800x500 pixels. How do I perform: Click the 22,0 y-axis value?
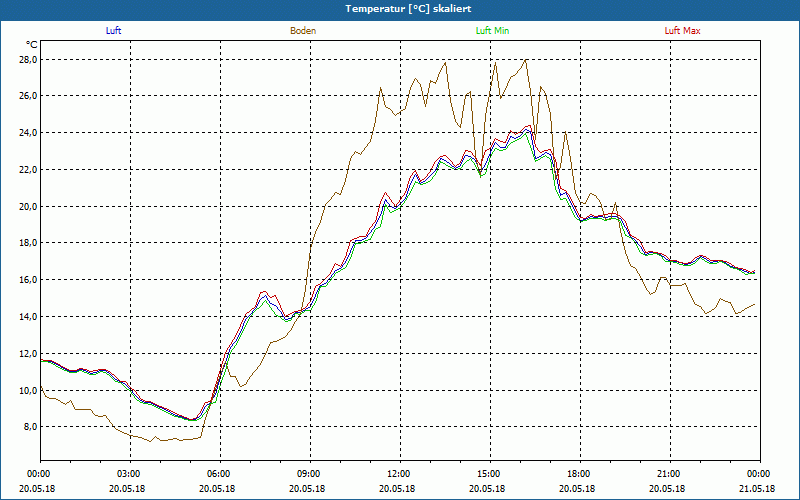(29, 169)
